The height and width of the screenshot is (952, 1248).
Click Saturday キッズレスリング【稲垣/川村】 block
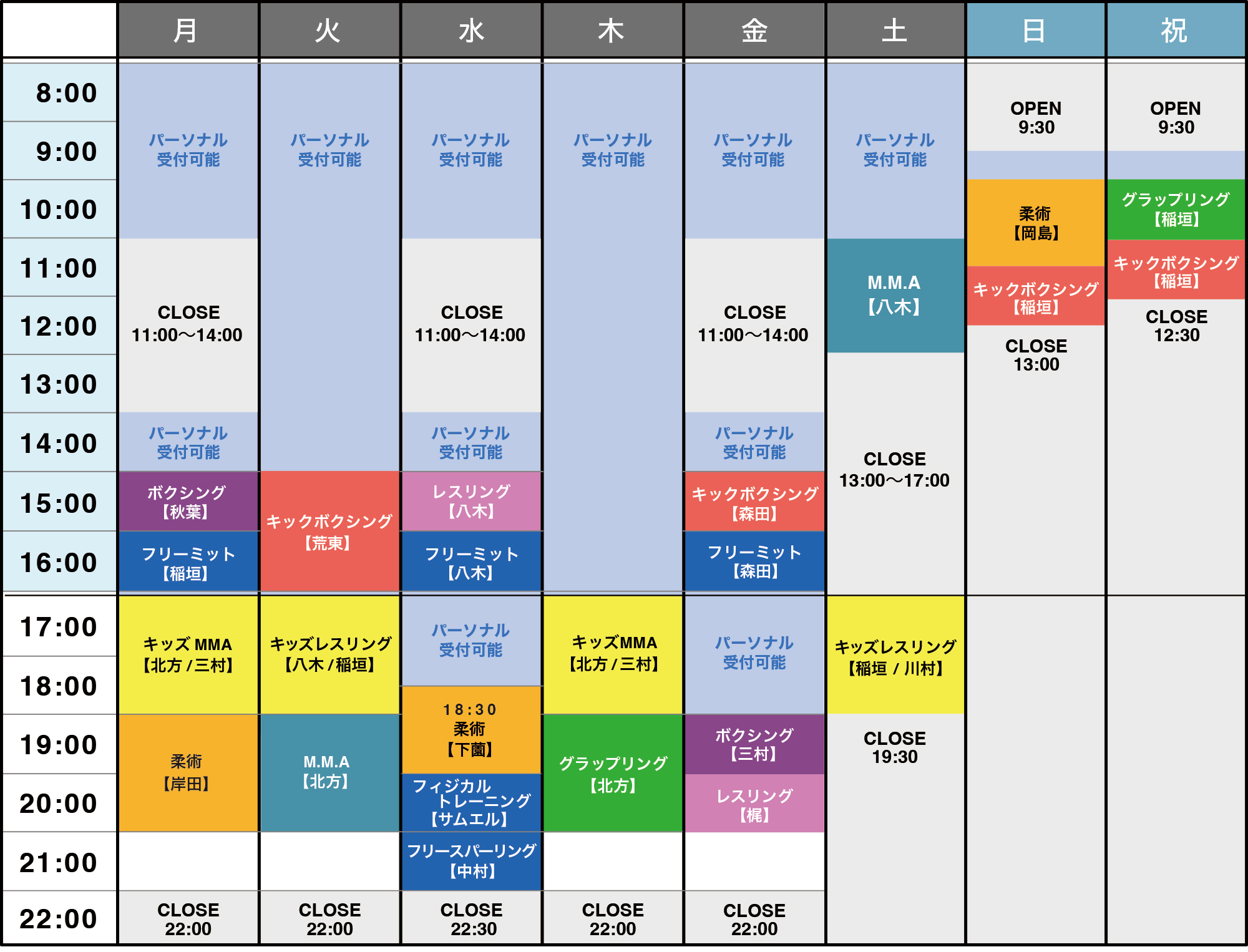tap(895, 655)
